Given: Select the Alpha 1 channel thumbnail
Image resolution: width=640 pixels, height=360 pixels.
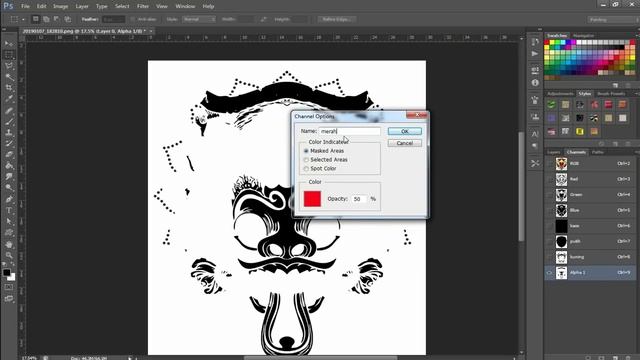Looking at the screenshot, I should [562, 273].
